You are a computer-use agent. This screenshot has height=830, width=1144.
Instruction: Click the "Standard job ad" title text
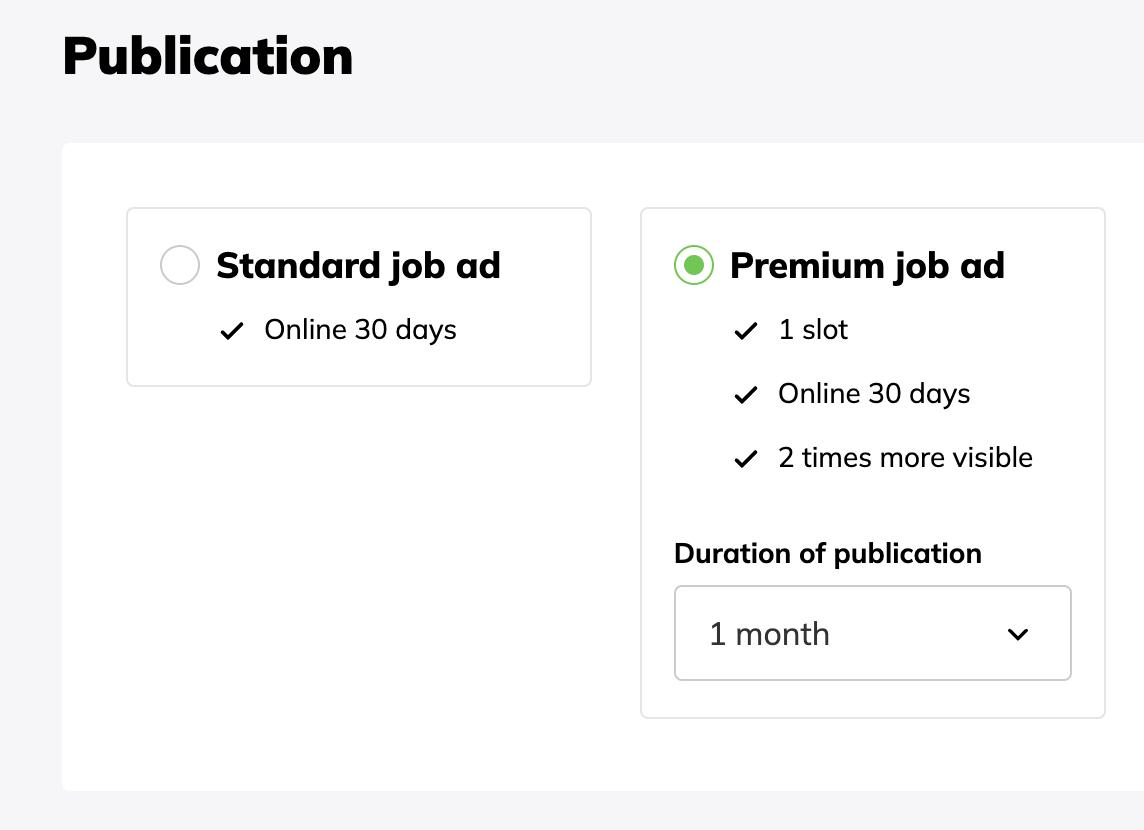358,266
